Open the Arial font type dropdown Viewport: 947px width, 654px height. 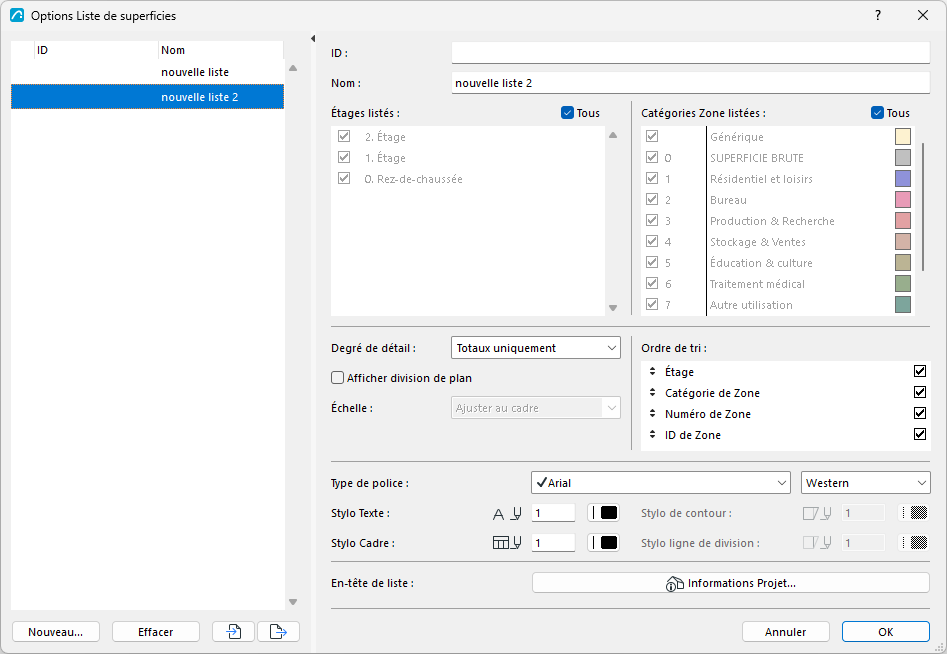[x=661, y=483]
